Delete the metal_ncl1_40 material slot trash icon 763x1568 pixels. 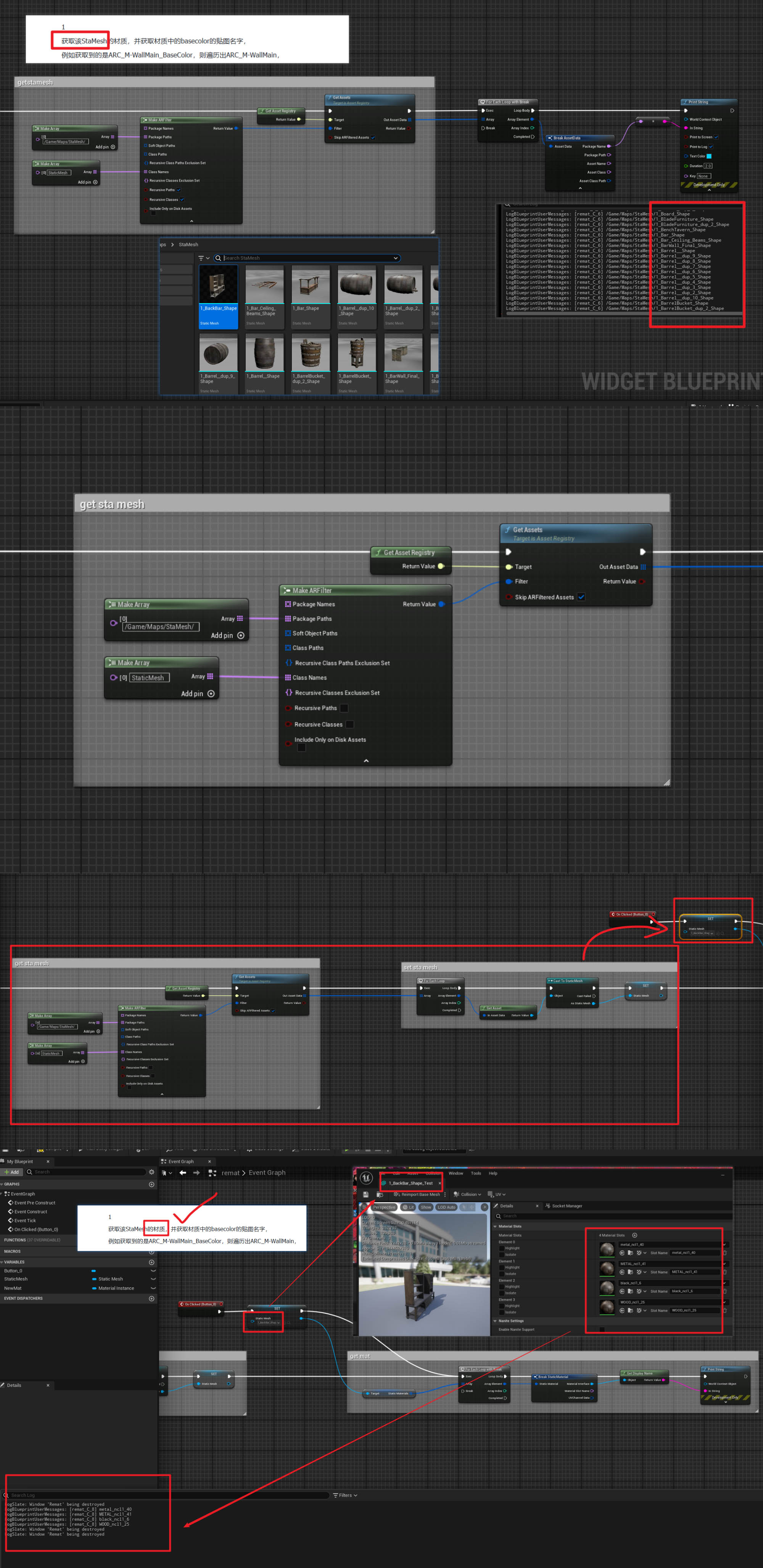[724, 1253]
